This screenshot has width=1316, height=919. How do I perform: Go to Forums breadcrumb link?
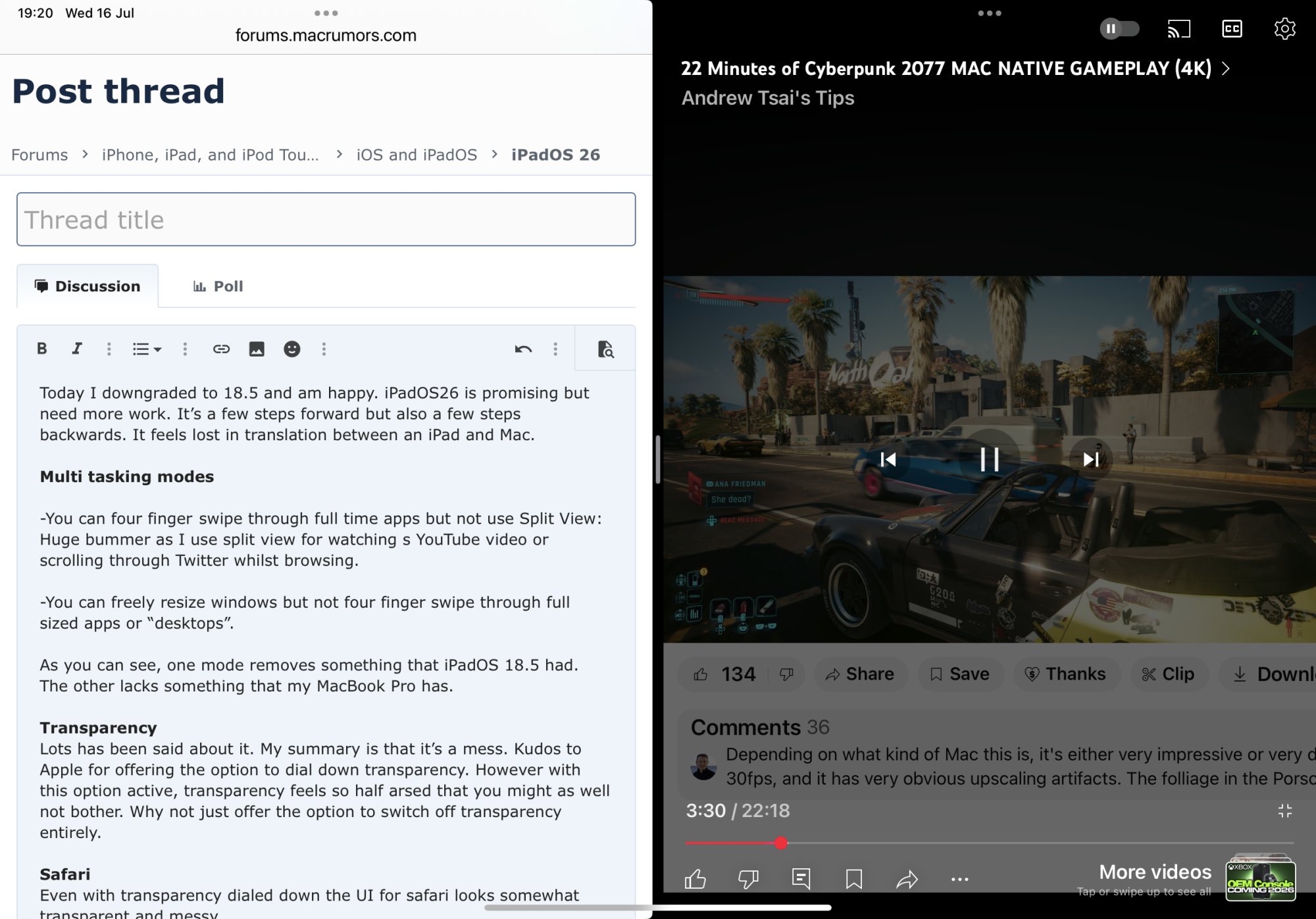click(x=39, y=155)
